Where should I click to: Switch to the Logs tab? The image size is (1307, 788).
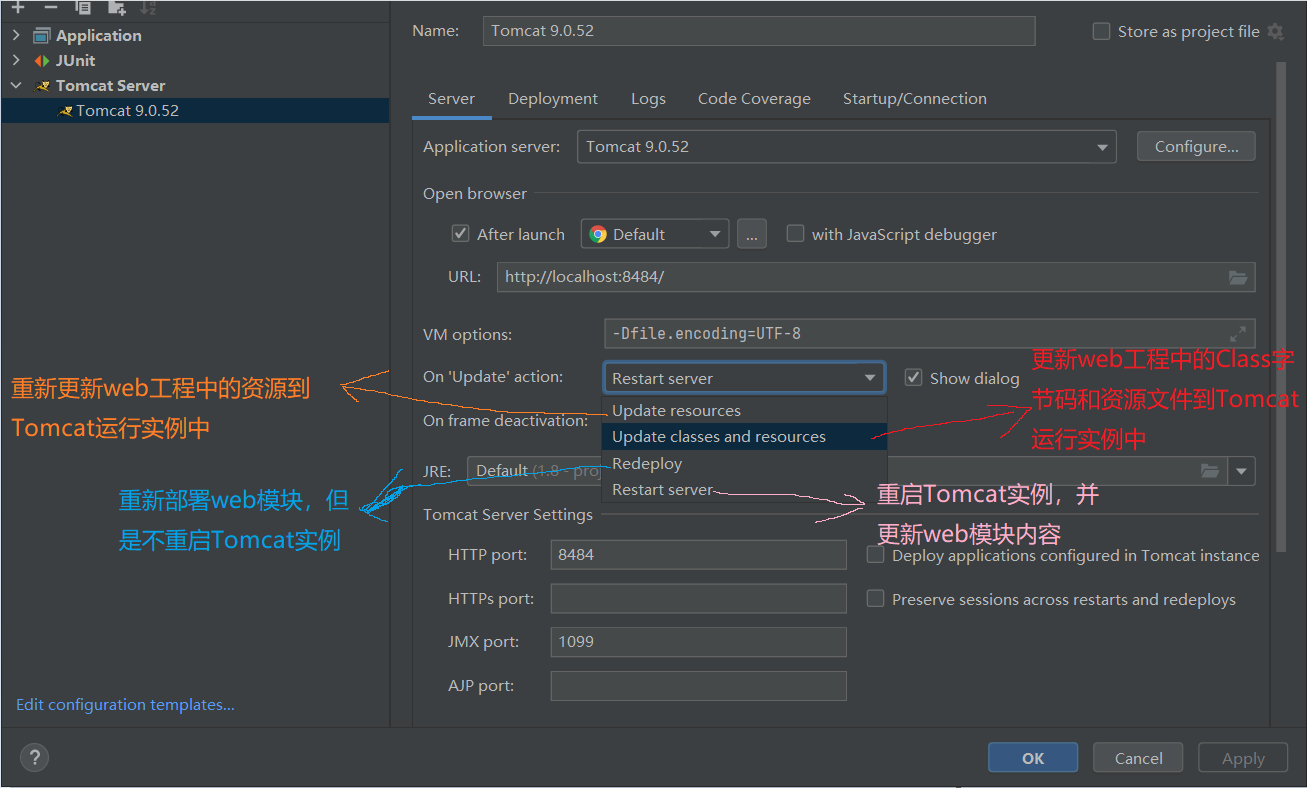tap(648, 99)
